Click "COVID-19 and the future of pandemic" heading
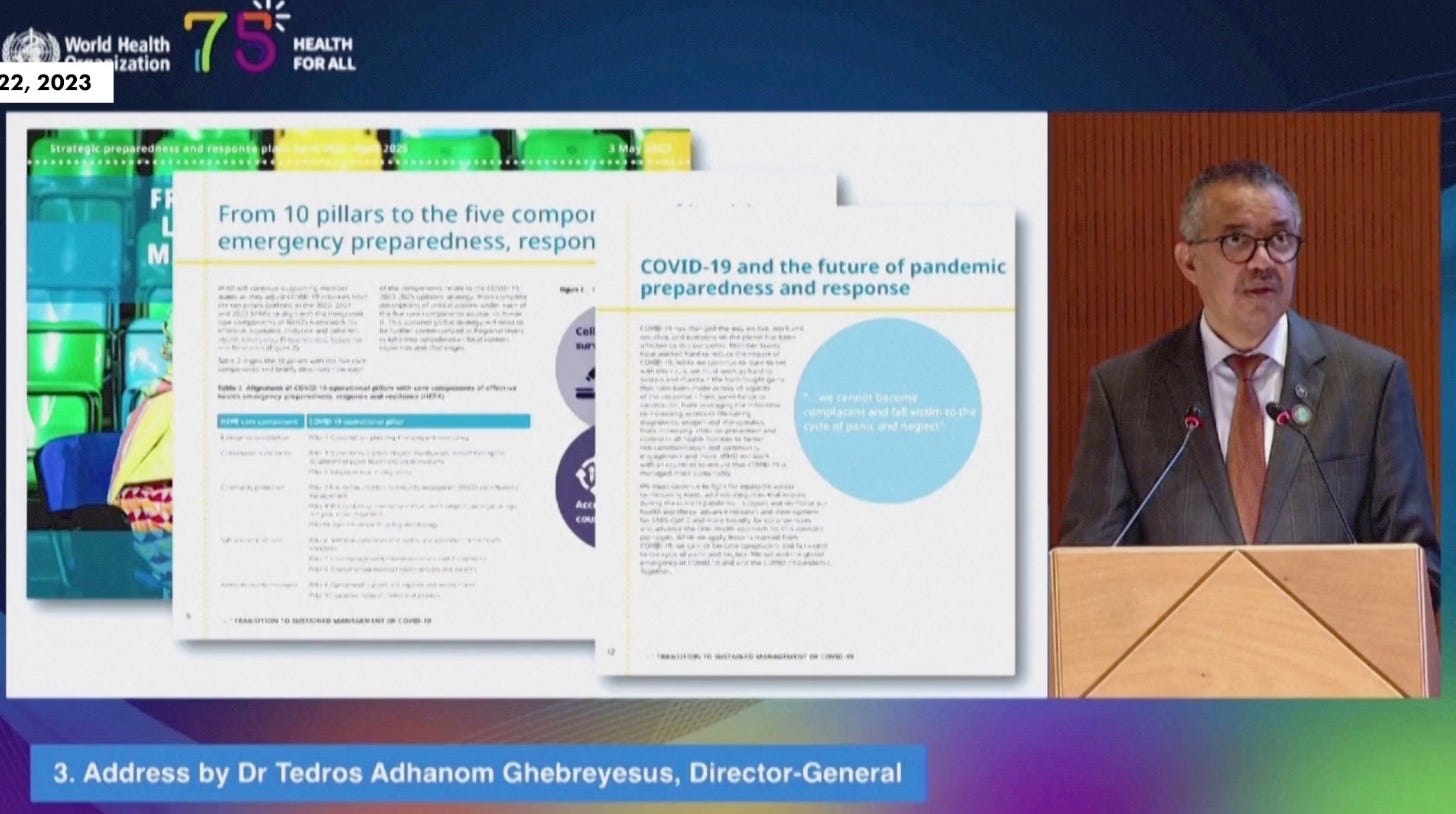Image resolution: width=1456 pixels, height=814 pixels. pos(822,277)
